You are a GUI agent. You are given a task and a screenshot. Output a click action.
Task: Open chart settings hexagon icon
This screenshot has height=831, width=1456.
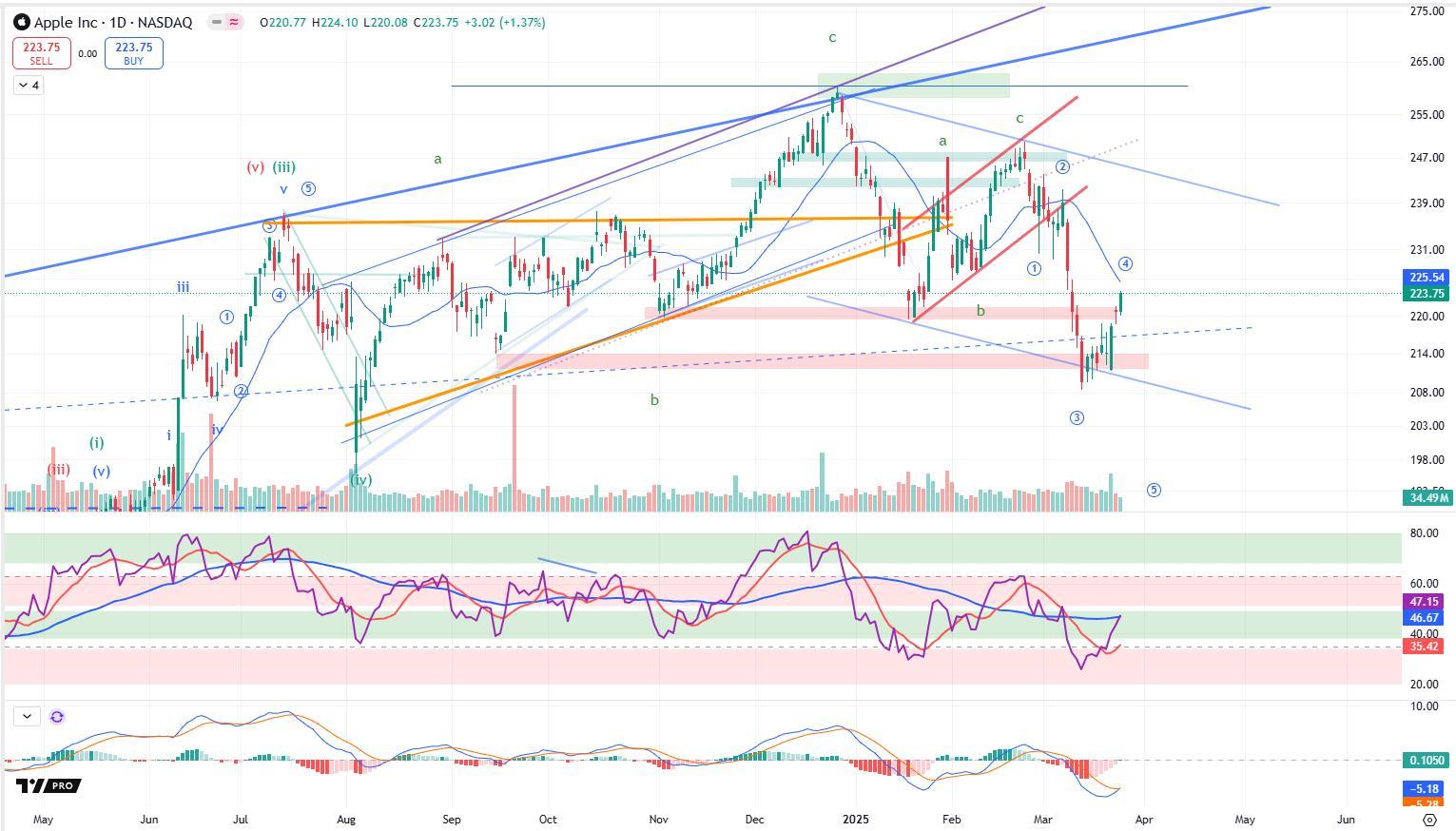1428,819
